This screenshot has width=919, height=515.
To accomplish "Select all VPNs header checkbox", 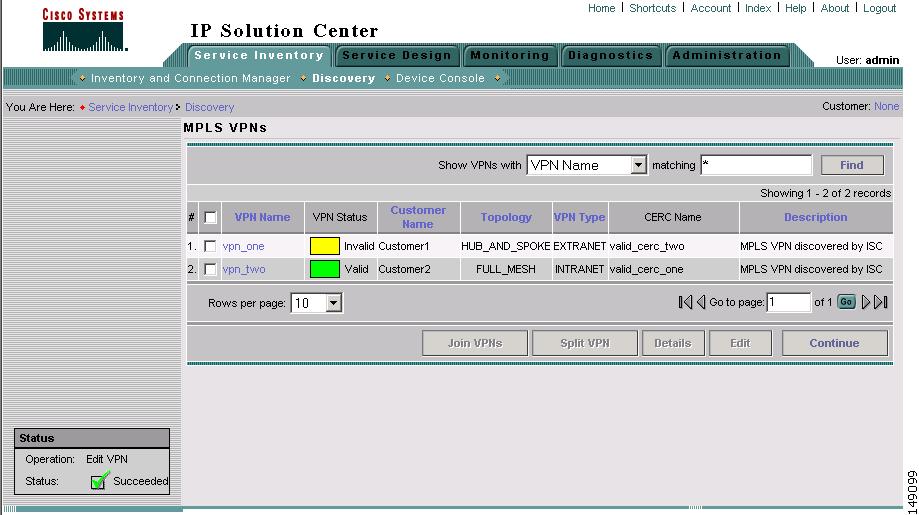I will click(x=210, y=217).
